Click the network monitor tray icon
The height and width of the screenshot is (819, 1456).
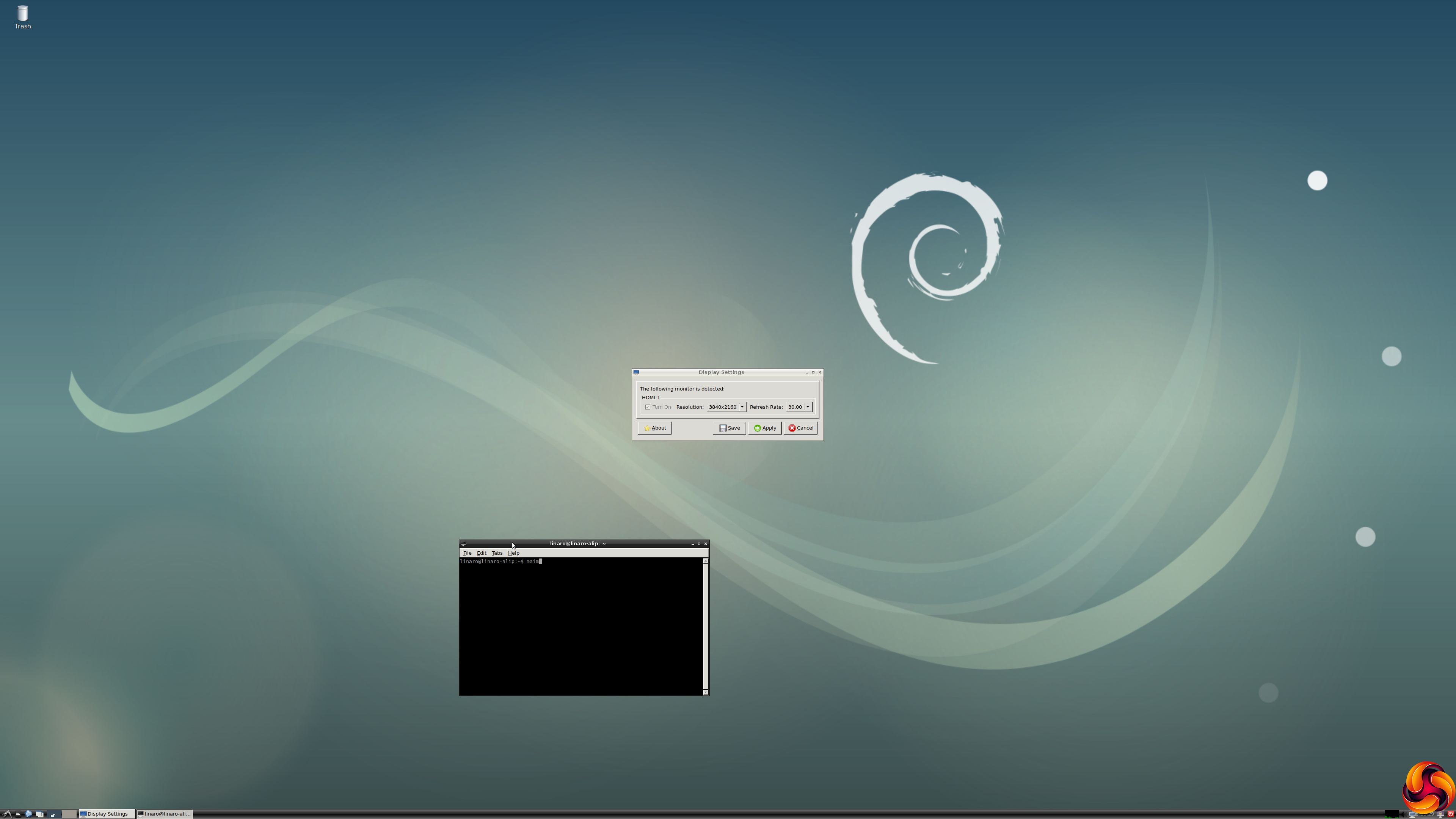(1412, 815)
